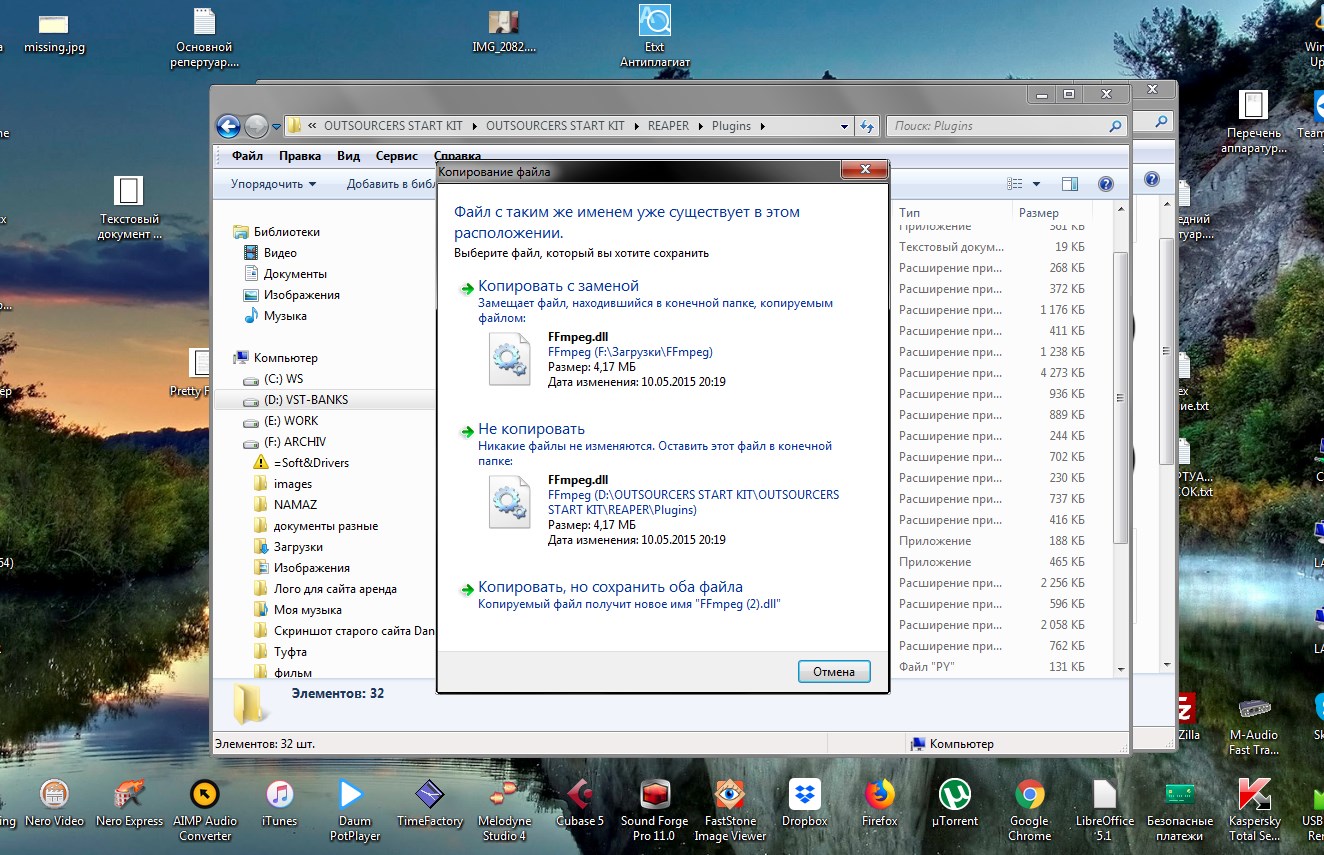The width and height of the screenshot is (1324, 855).
Task: Open drive (E:) WORK
Action: 281,421
